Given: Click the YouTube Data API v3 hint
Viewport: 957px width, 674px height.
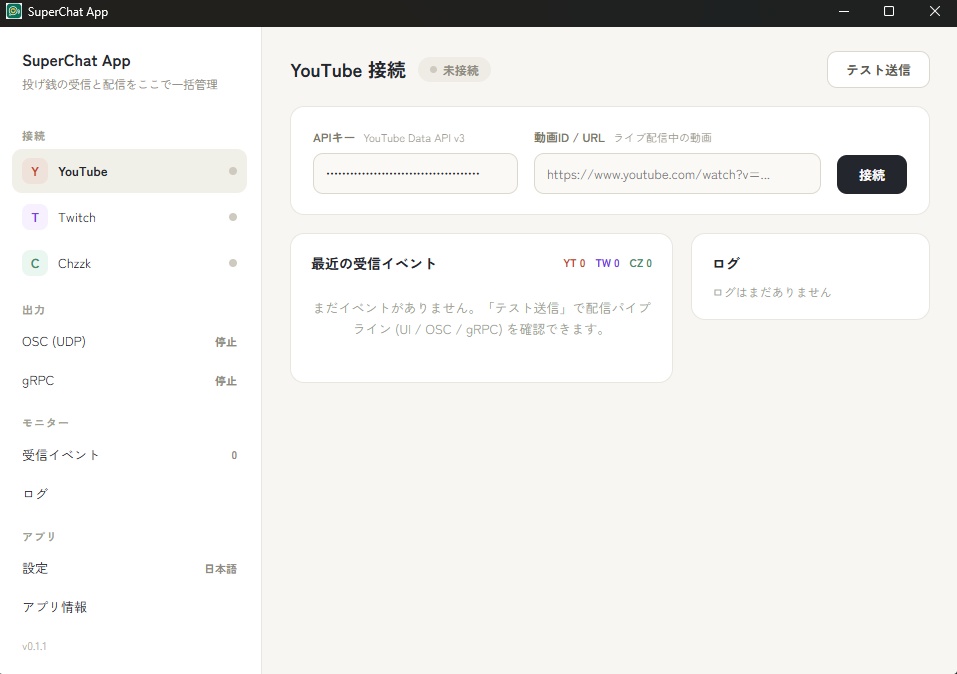Looking at the screenshot, I should [414, 138].
